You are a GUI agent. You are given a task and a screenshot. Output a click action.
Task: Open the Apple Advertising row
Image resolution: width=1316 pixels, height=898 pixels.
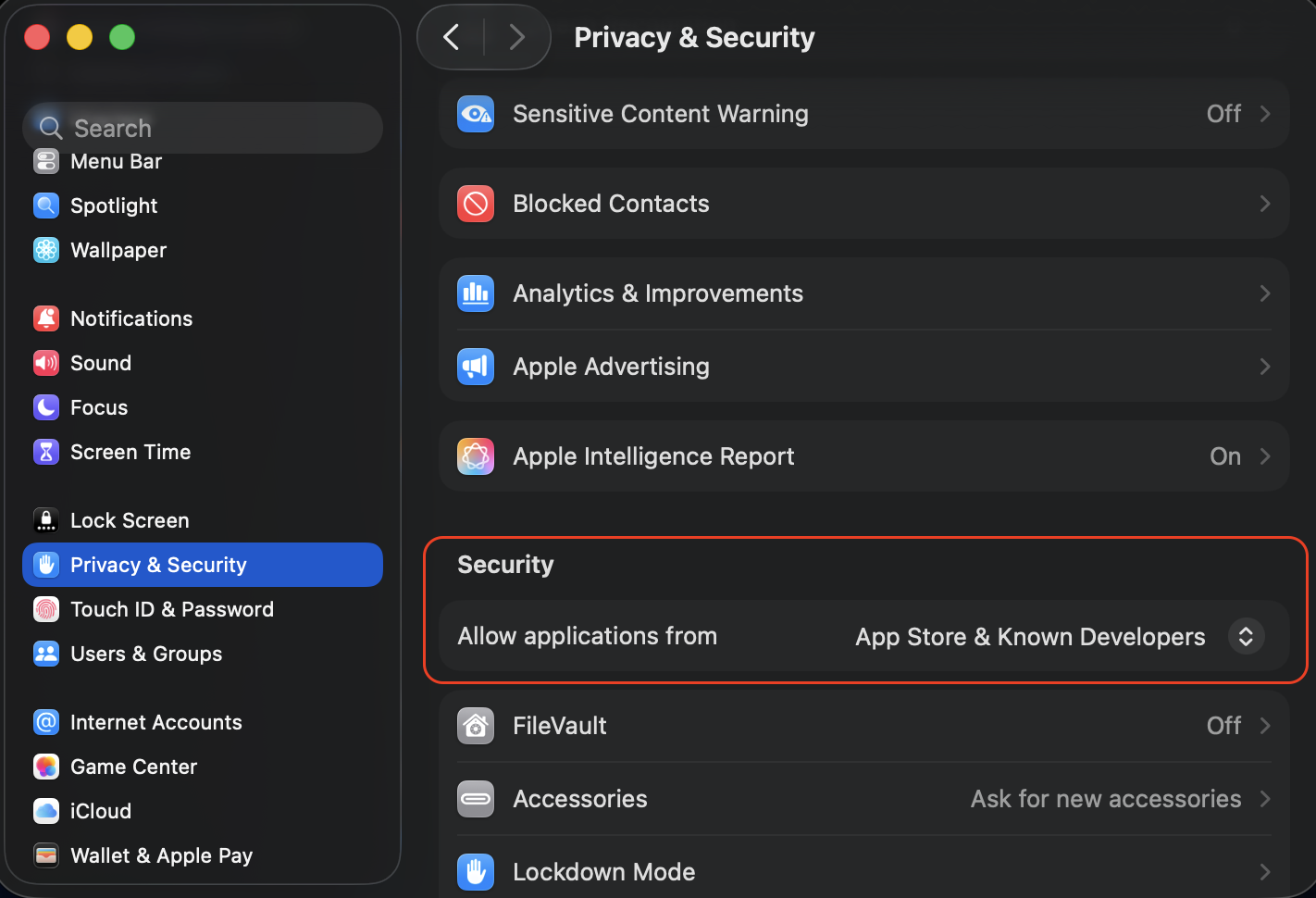864,367
